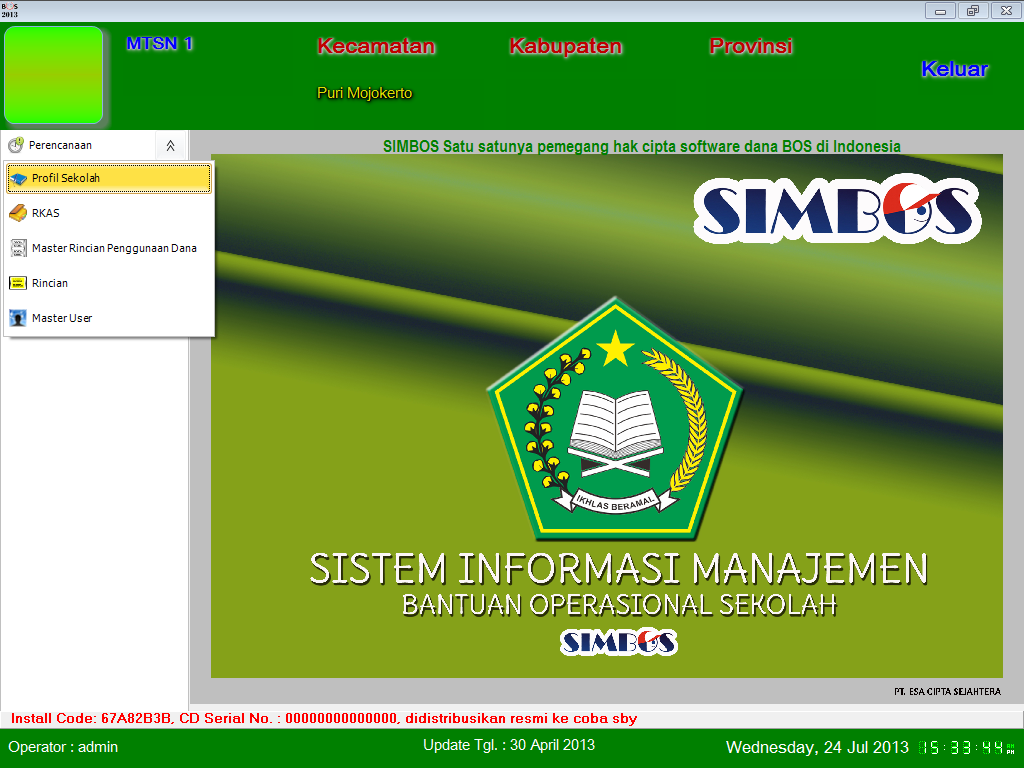The width and height of the screenshot is (1024, 768).
Task: Click Keluar to exit the application
Action: click(x=954, y=69)
